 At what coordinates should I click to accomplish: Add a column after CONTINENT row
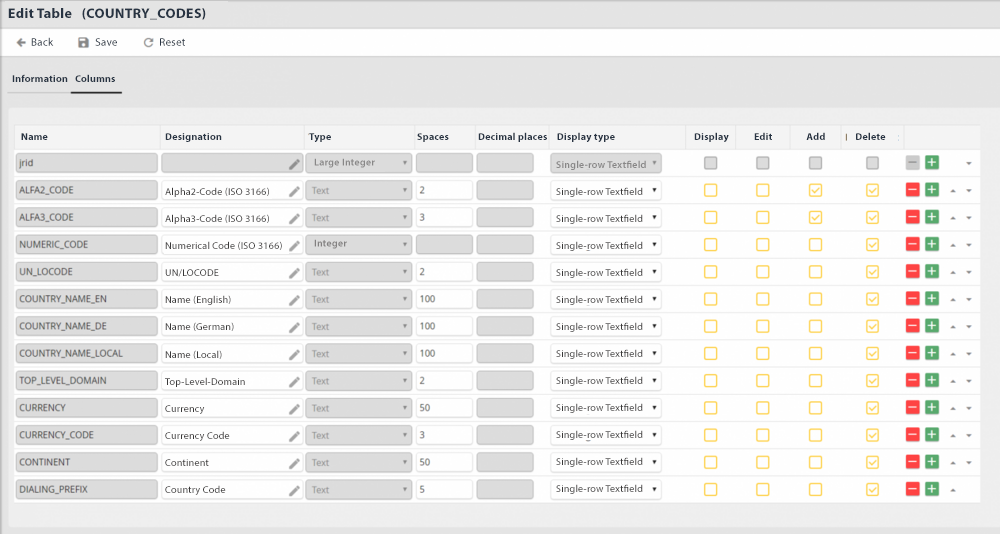click(x=932, y=462)
